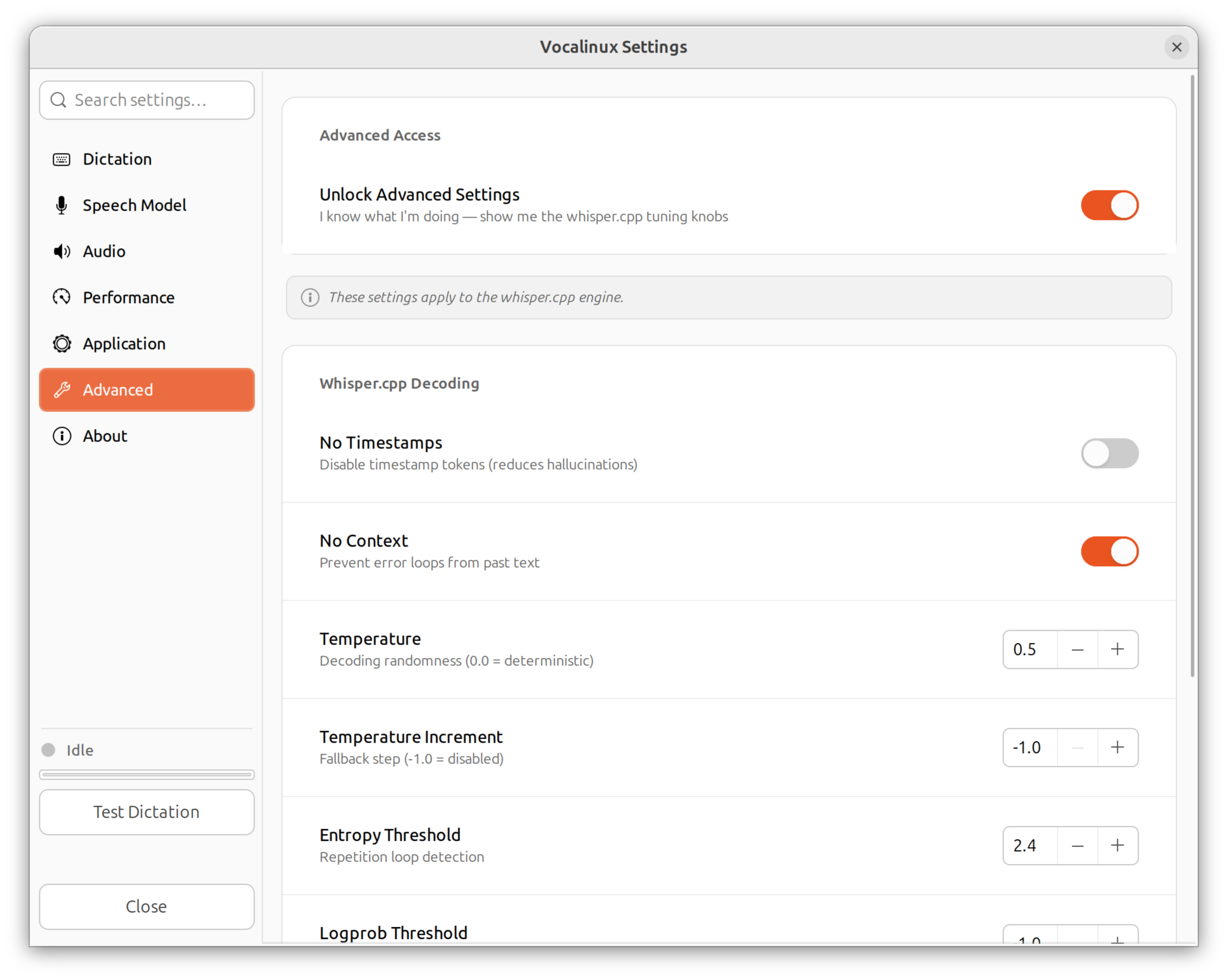Disable the No Context switch
The width and height of the screenshot is (1228, 980).
tap(1110, 552)
